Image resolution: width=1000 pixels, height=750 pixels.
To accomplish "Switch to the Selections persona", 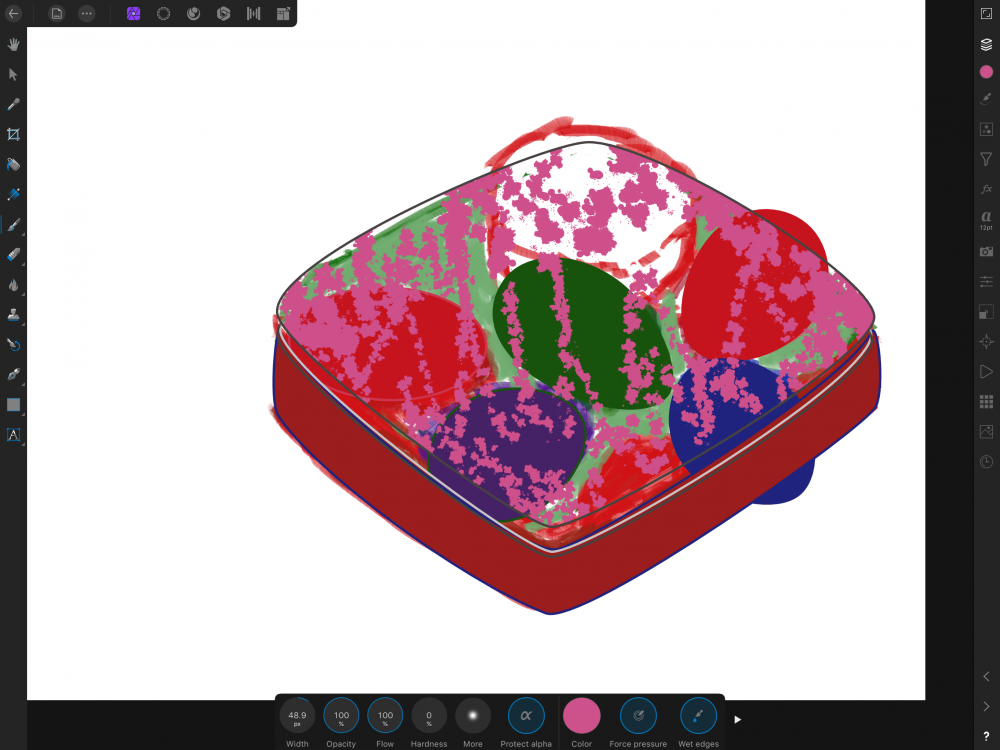I will (x=163, y=13).
